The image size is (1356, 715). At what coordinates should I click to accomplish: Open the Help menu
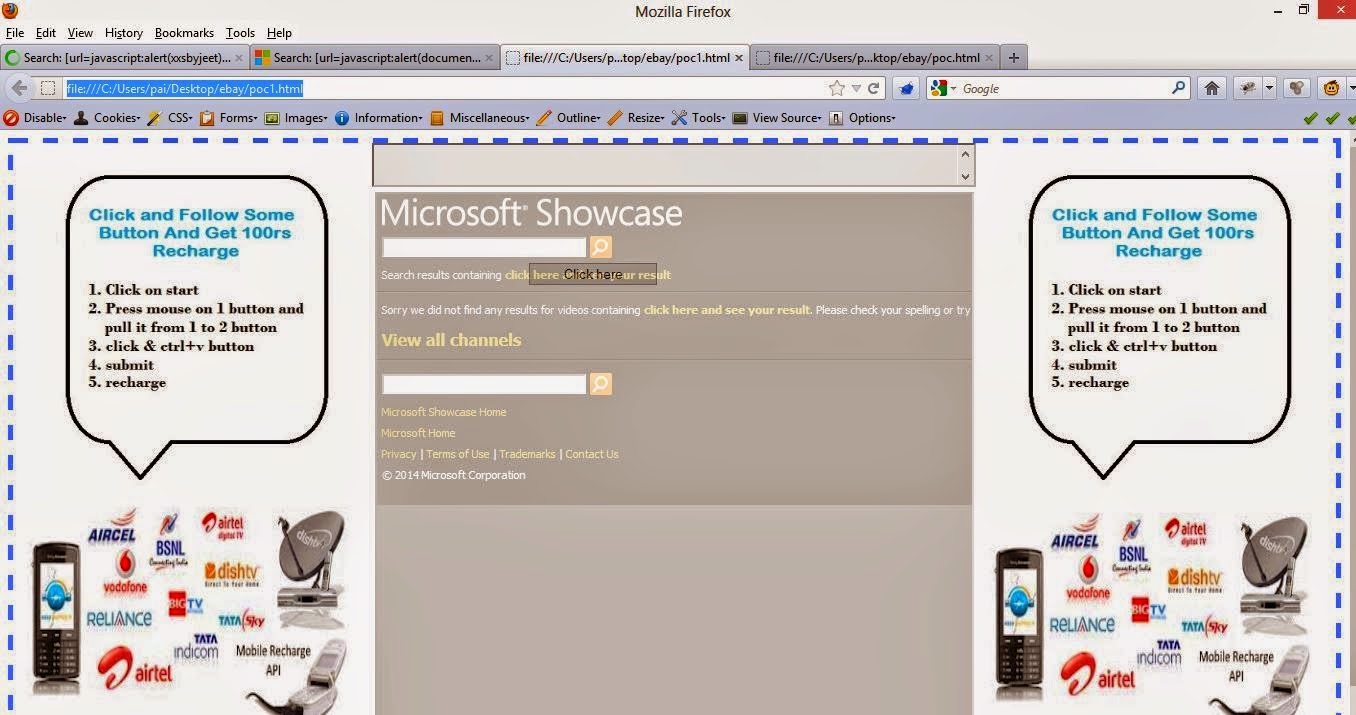tap(279, 33)
